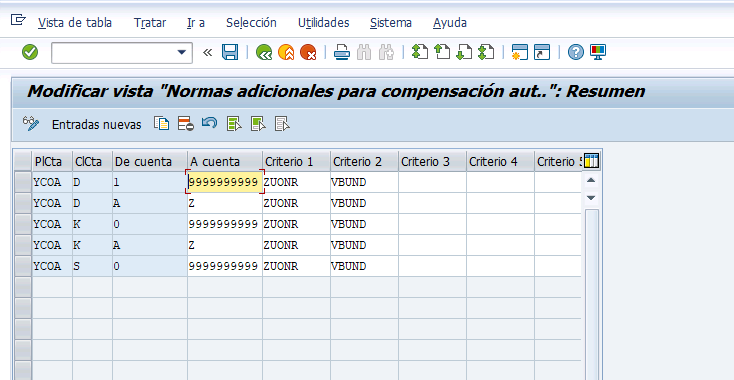
Task: Click Criterio 3 cell of S row
Action: [x=432, y=266]
